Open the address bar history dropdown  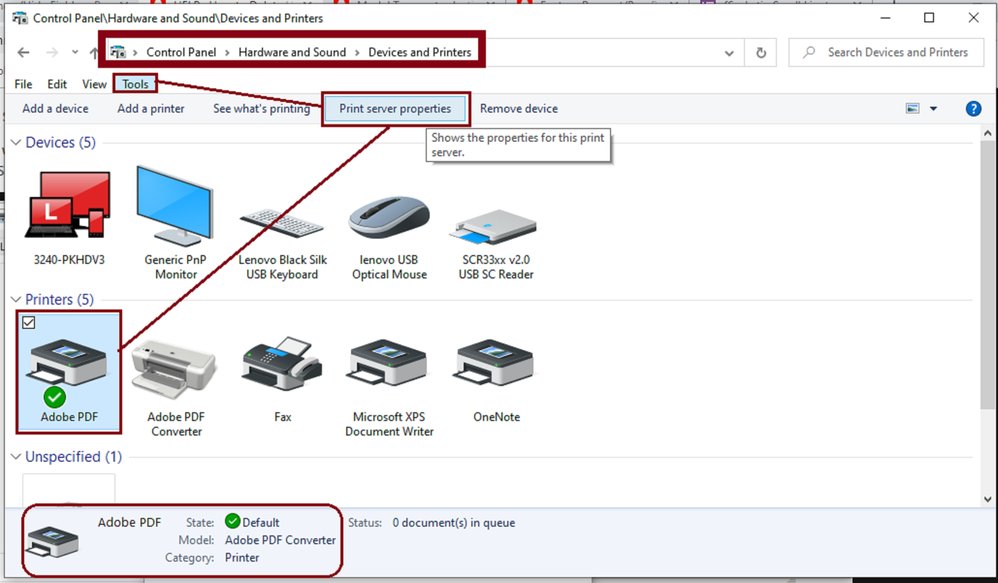coord(729,53)
